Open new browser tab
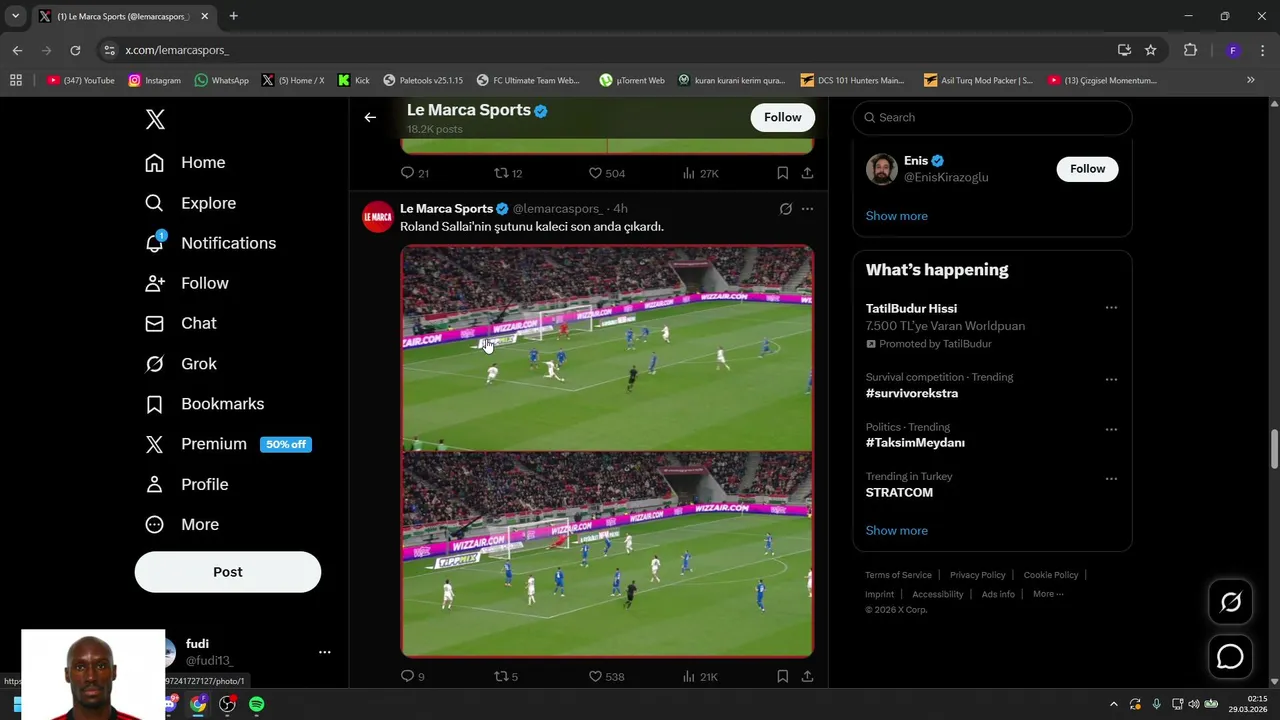The height and width of the screenshot is (720, 1280). click(x=233, y=16)
